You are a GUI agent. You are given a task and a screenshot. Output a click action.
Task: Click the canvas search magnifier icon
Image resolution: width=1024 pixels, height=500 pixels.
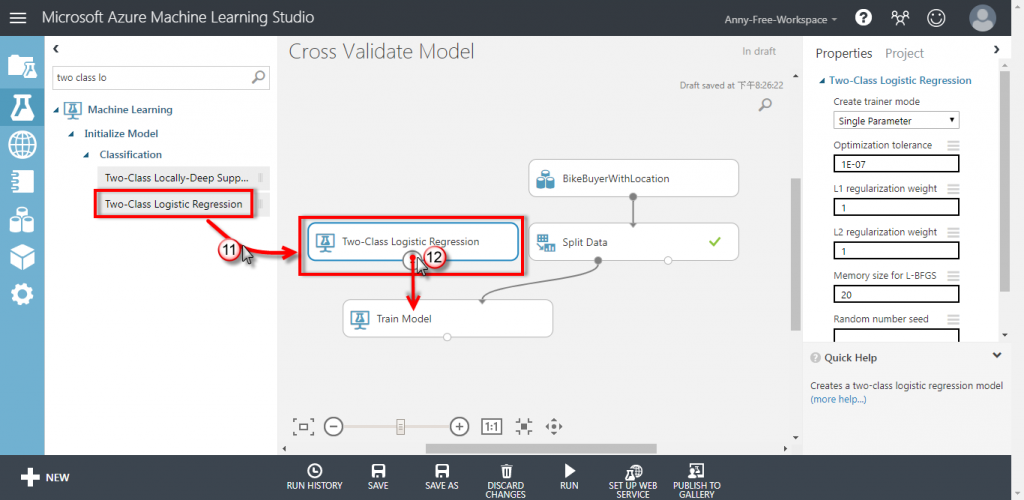(x=765, y=104)
